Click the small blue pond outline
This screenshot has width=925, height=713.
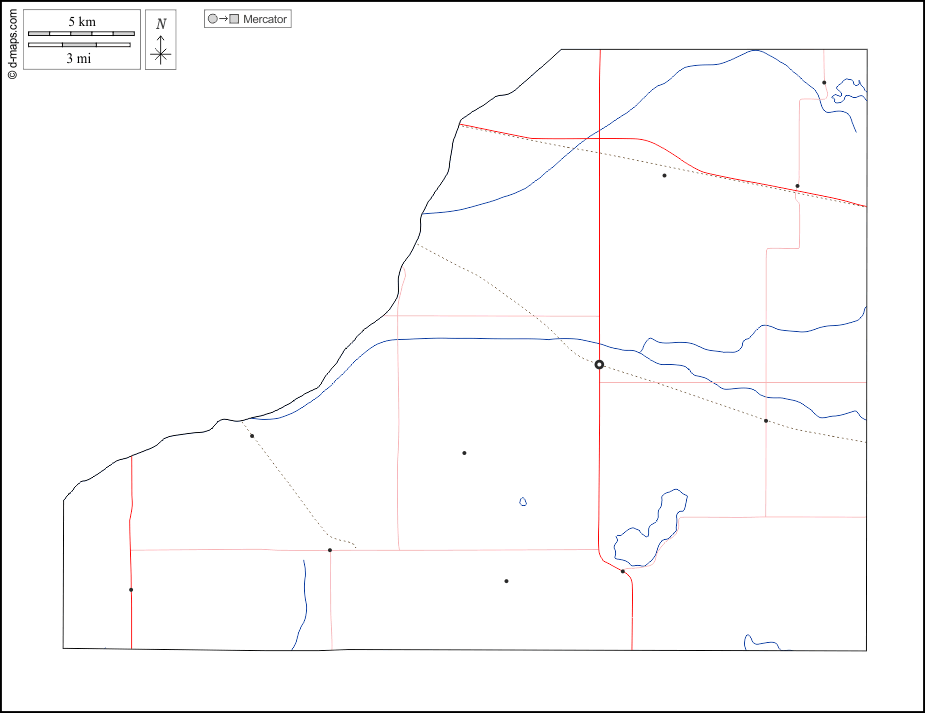tap(523, 501)
